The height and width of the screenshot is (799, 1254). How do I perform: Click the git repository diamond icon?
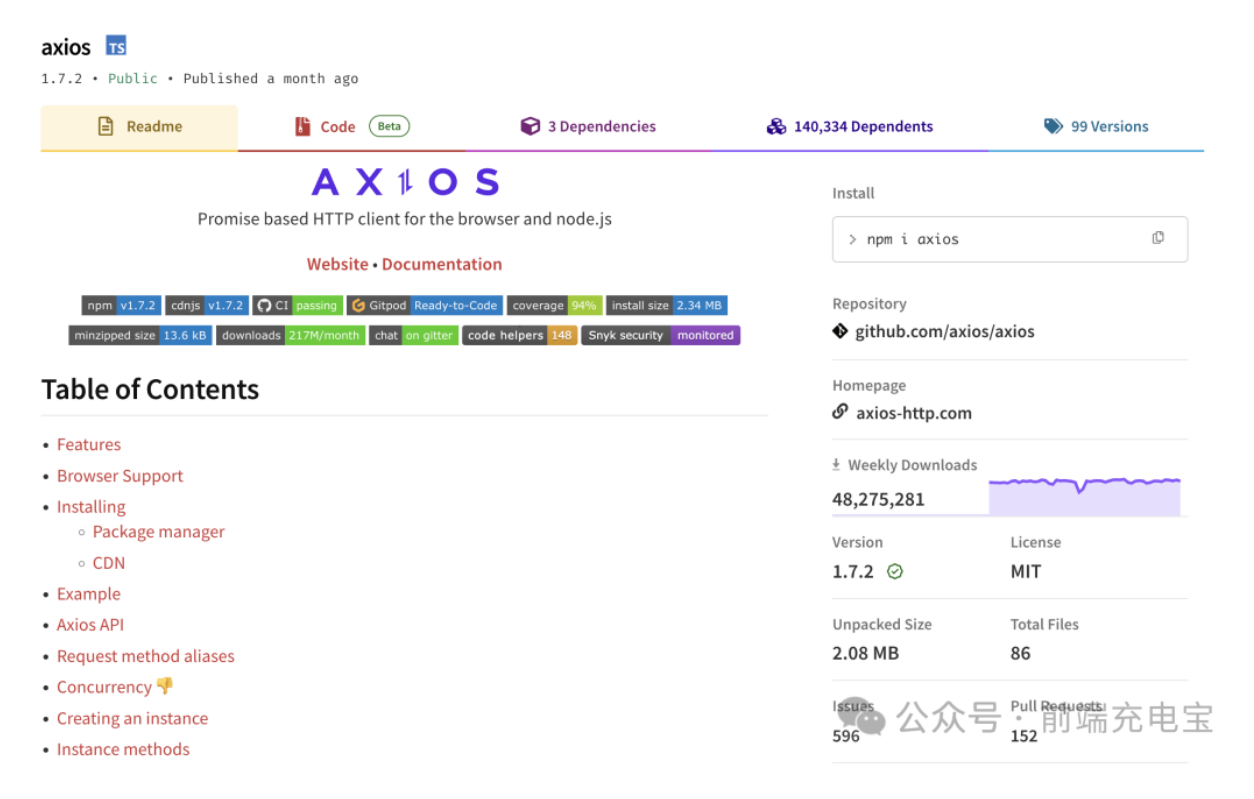tap(840, 331)
